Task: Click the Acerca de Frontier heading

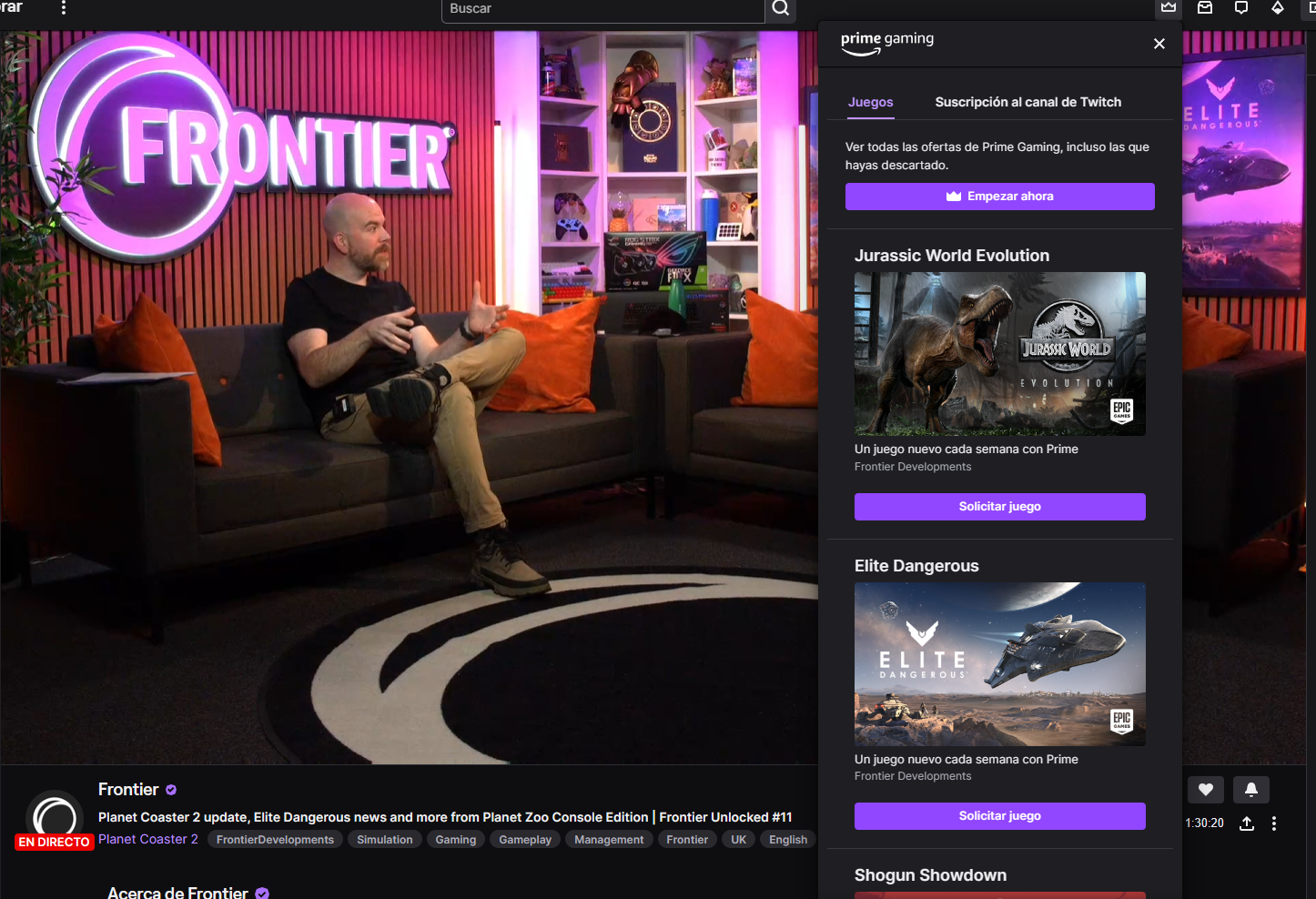Action: 177,892
